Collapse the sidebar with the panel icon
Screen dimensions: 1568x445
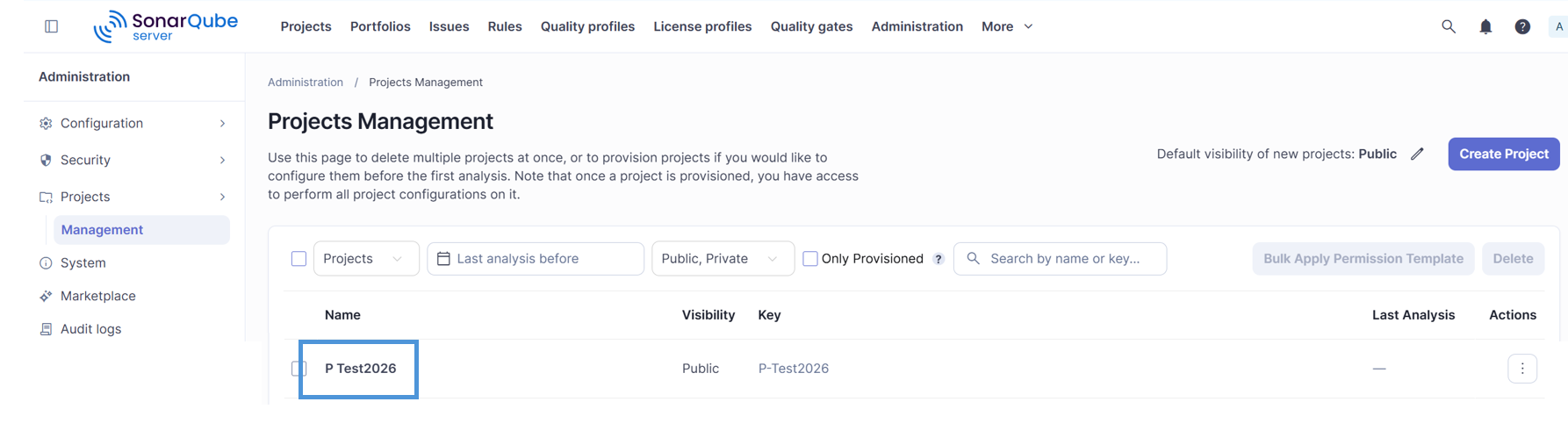(52, 26)
